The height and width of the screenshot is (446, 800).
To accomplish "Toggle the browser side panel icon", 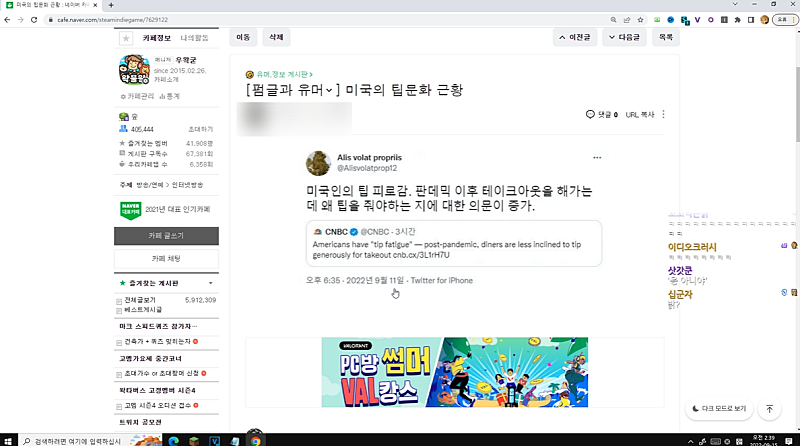I will coord(751,19).
